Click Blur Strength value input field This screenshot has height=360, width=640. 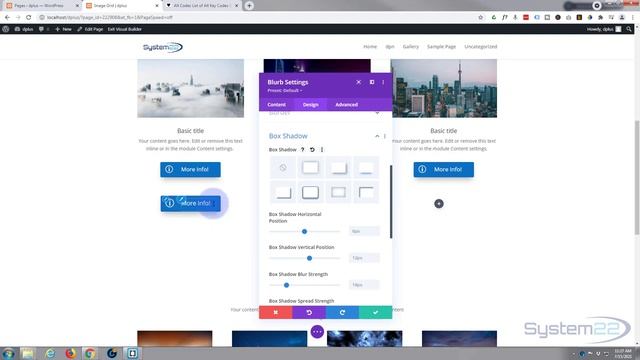364,285
